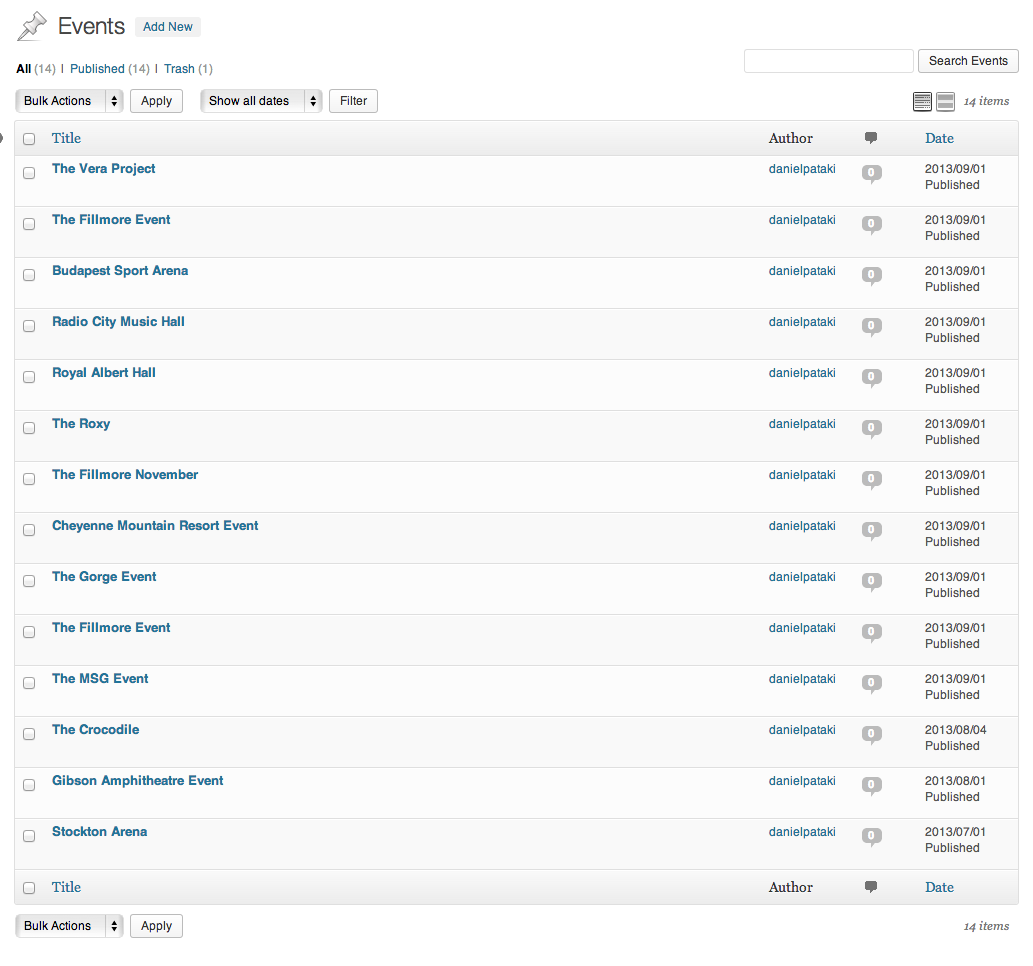Switch to excerpt view mode icon
The image size is (1033, 966).
(x=945, y=101)
